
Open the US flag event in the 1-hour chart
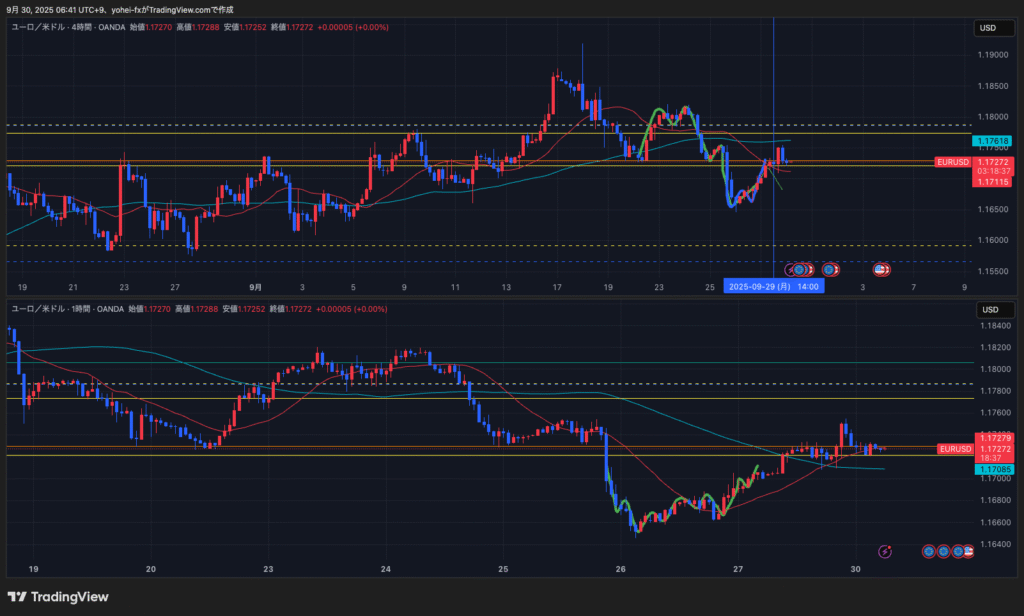[968, 551]
